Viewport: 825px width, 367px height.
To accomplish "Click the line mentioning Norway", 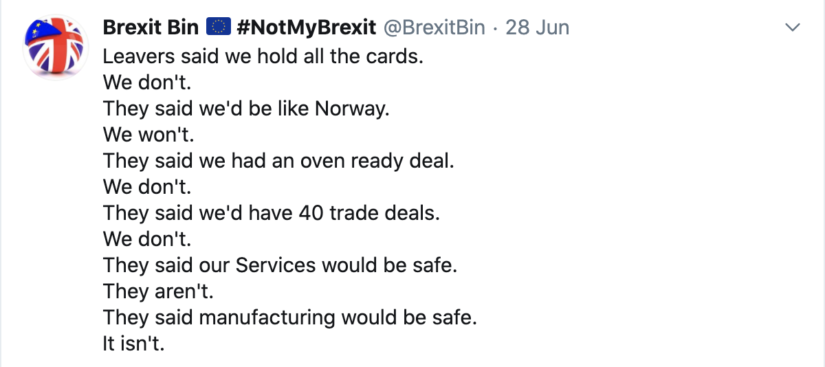I will (x=246, y=109).
